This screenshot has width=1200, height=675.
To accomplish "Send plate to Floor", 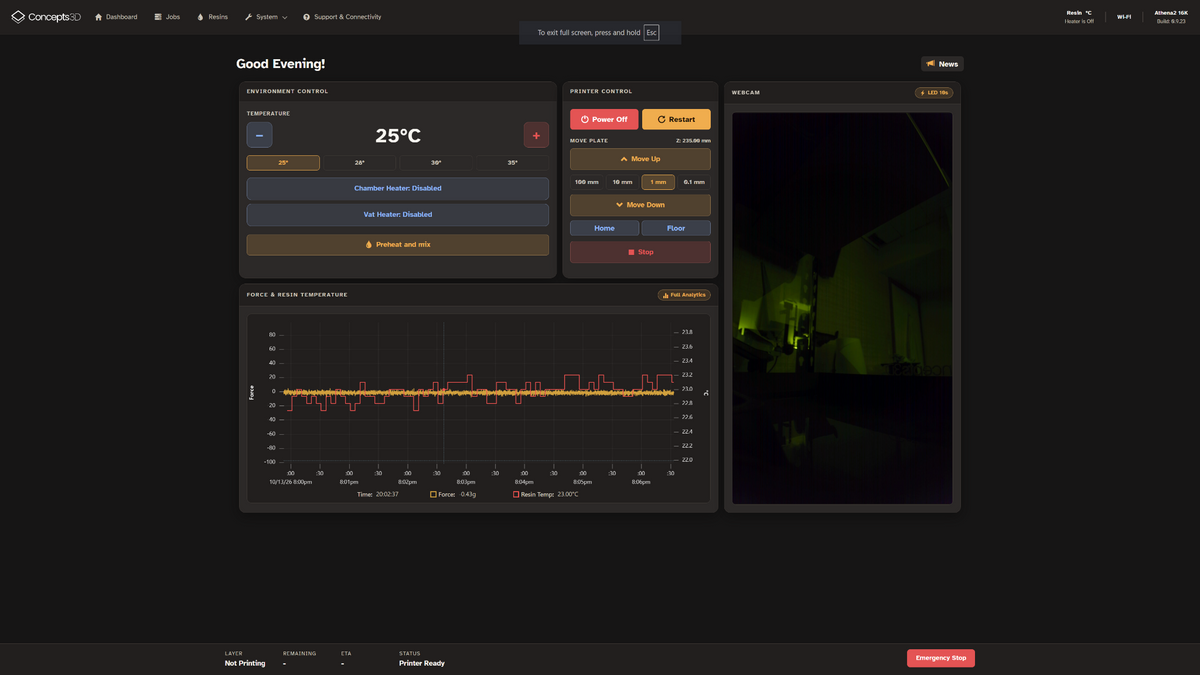I will point(676,228).
